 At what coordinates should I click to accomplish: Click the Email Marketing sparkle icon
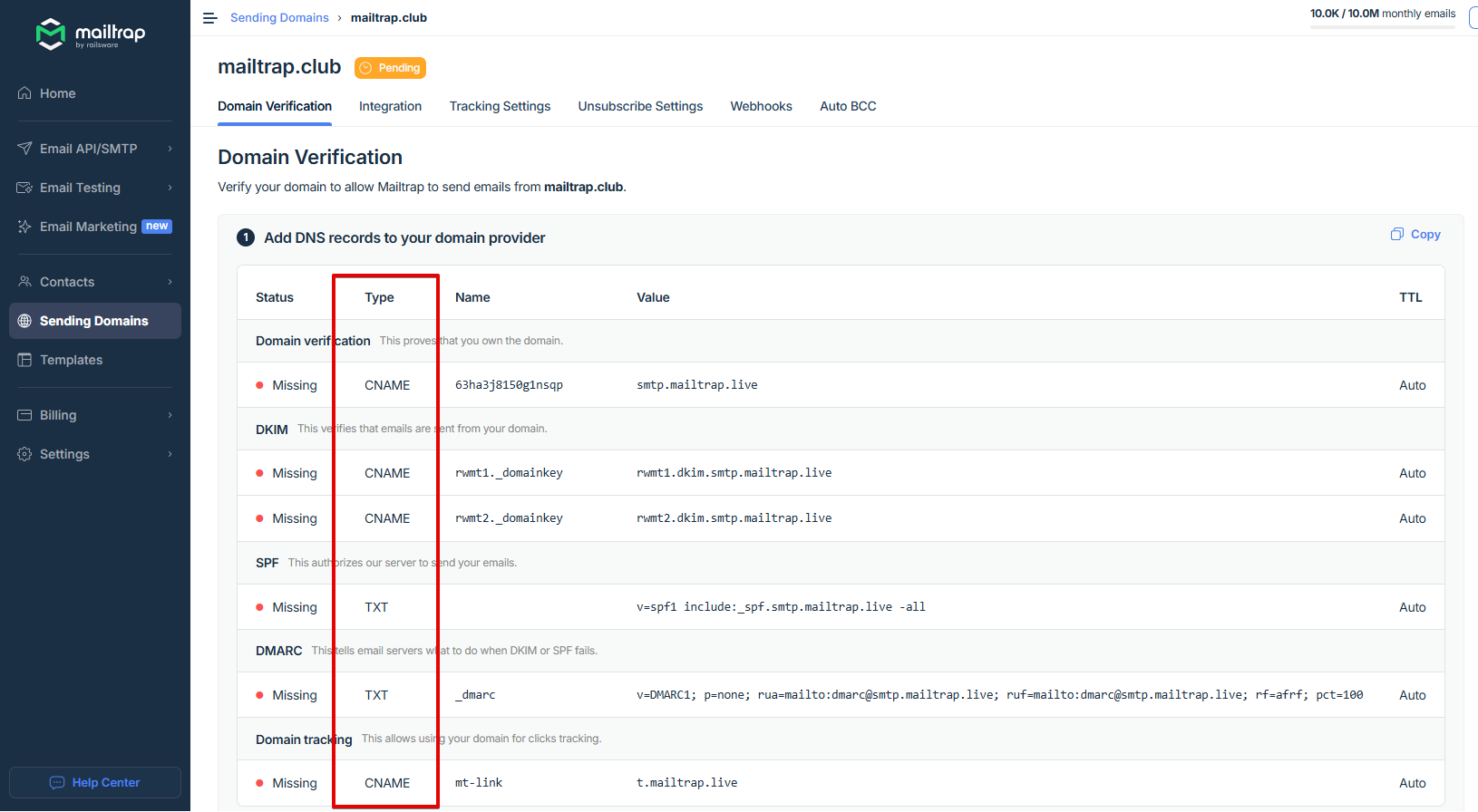pos(24,227)
